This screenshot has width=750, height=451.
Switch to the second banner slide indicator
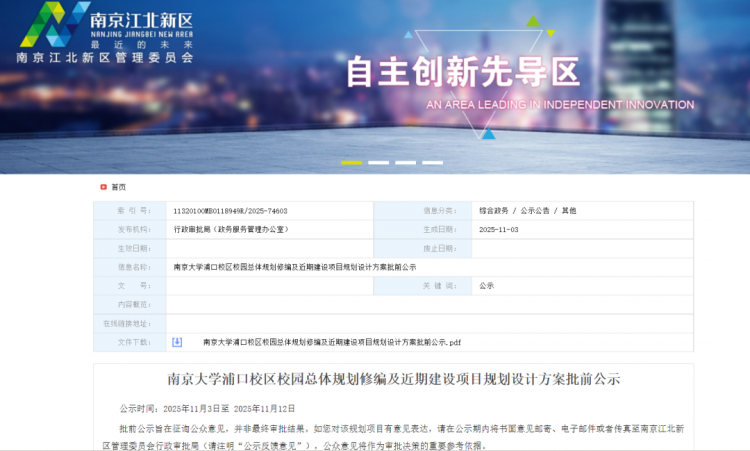tap(379, 162)
